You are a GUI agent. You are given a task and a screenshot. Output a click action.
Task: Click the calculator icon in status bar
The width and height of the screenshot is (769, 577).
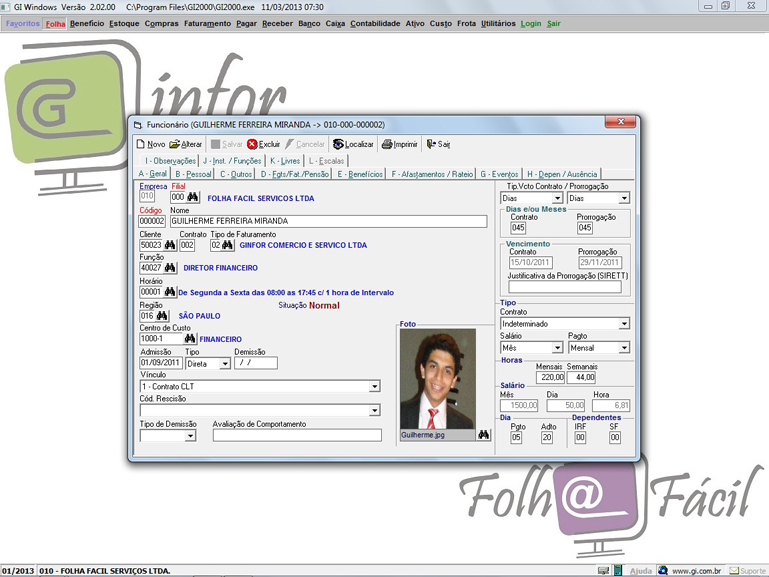618,571
